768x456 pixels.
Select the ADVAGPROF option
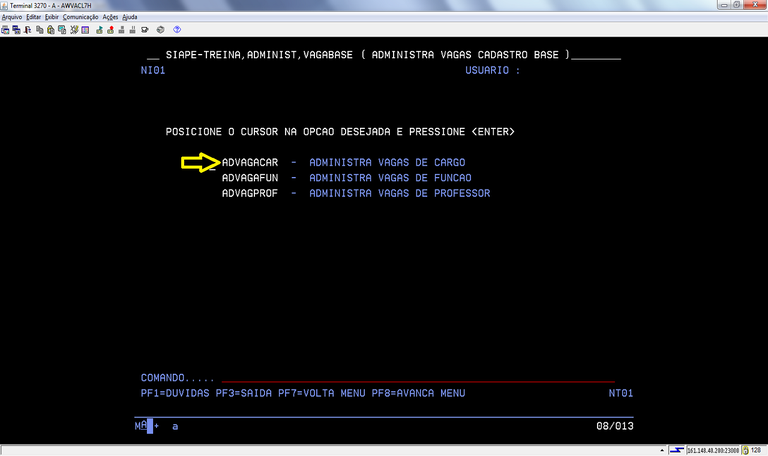click(x=250, y=193)
